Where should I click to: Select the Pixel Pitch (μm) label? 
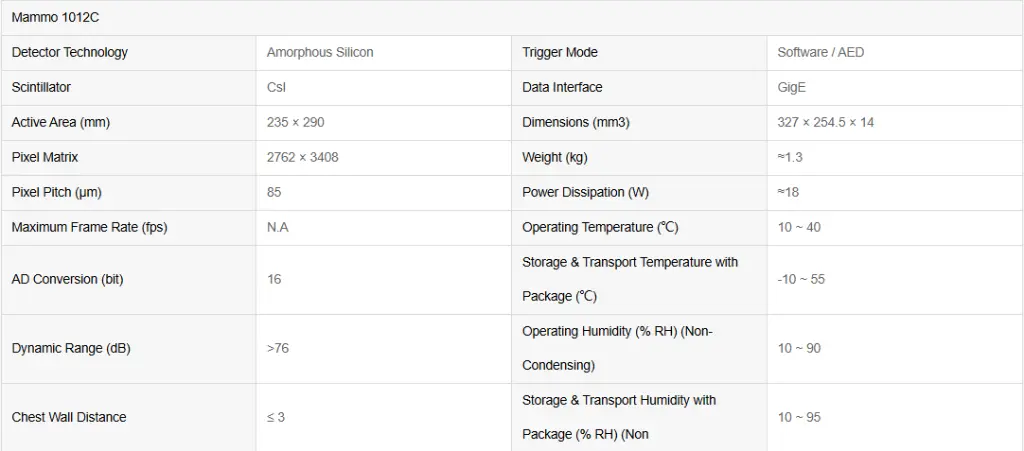(57, 192)
